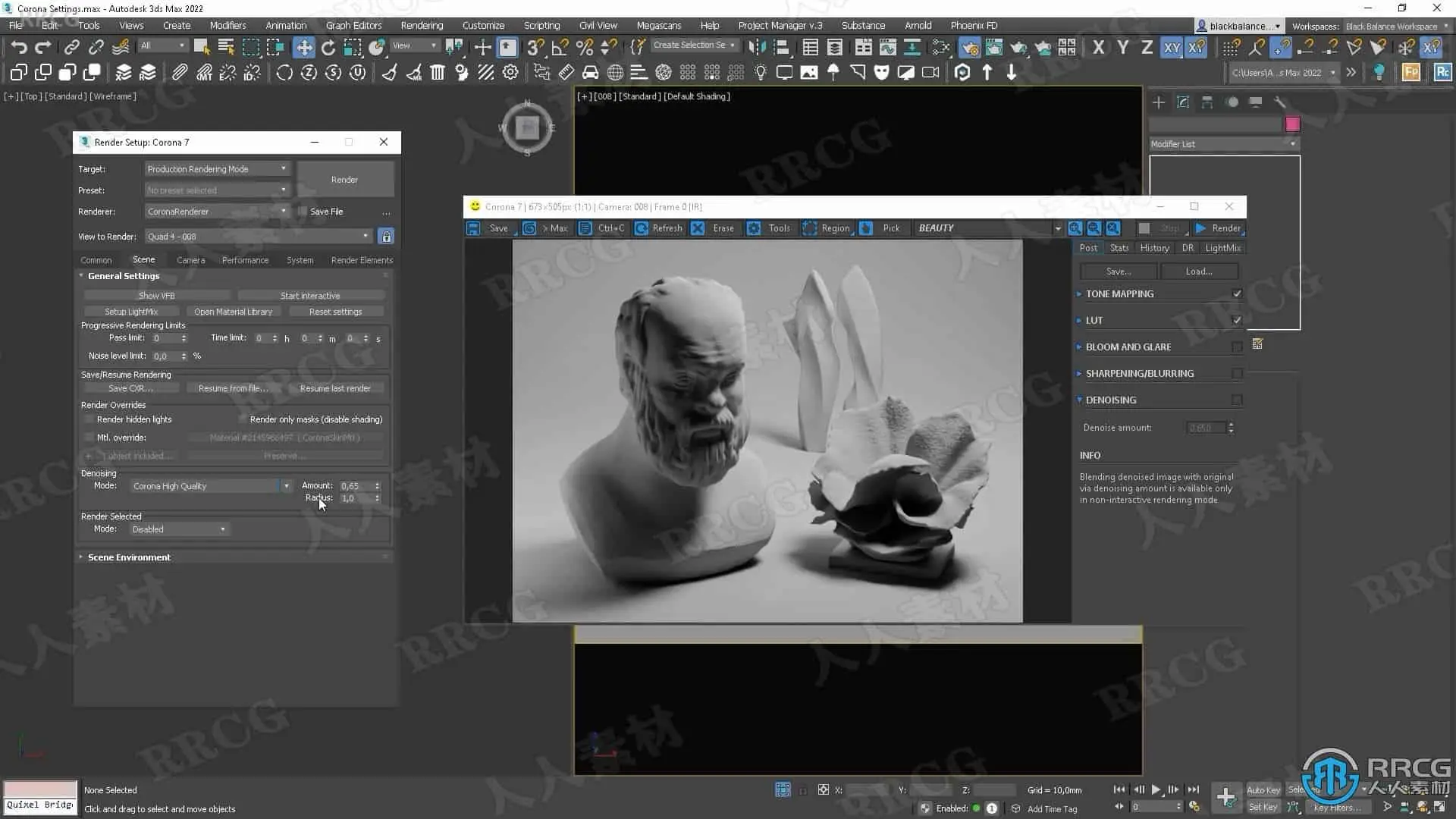Viewport: 1456px width, 819px height.
Task: Click the lock icon beside View to Render
Action: [x=386, y=237]
